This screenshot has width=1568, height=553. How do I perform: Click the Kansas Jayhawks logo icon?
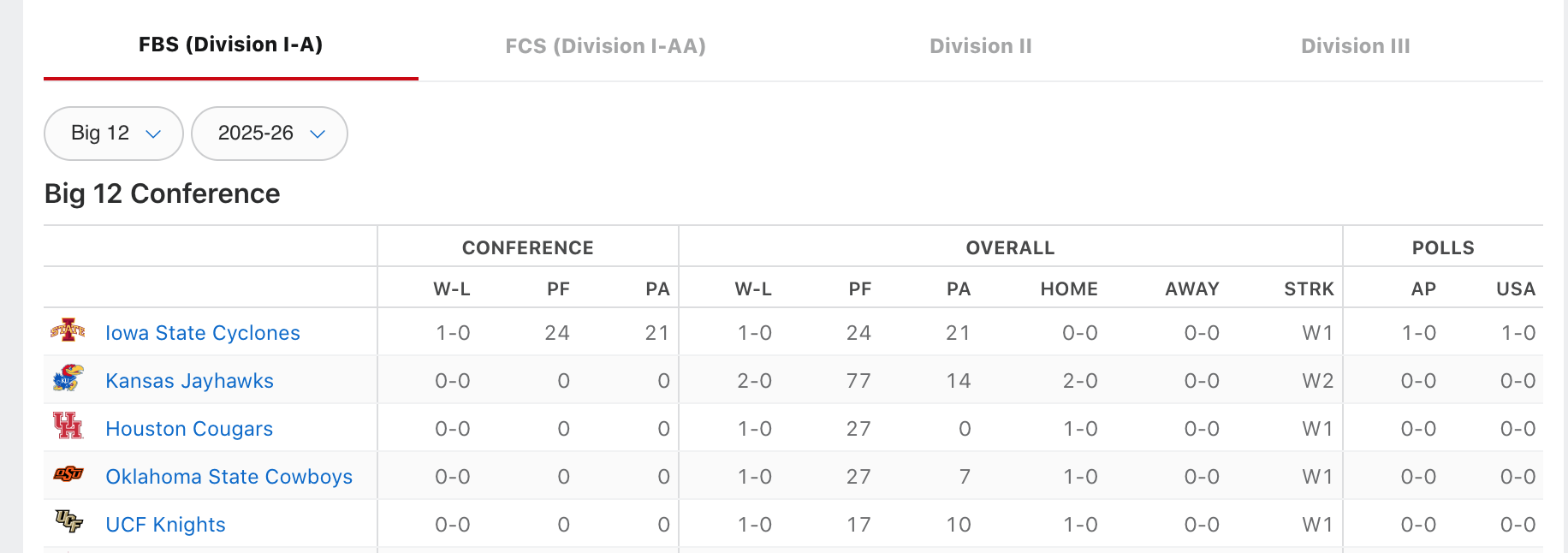click(x=68, y=378)
